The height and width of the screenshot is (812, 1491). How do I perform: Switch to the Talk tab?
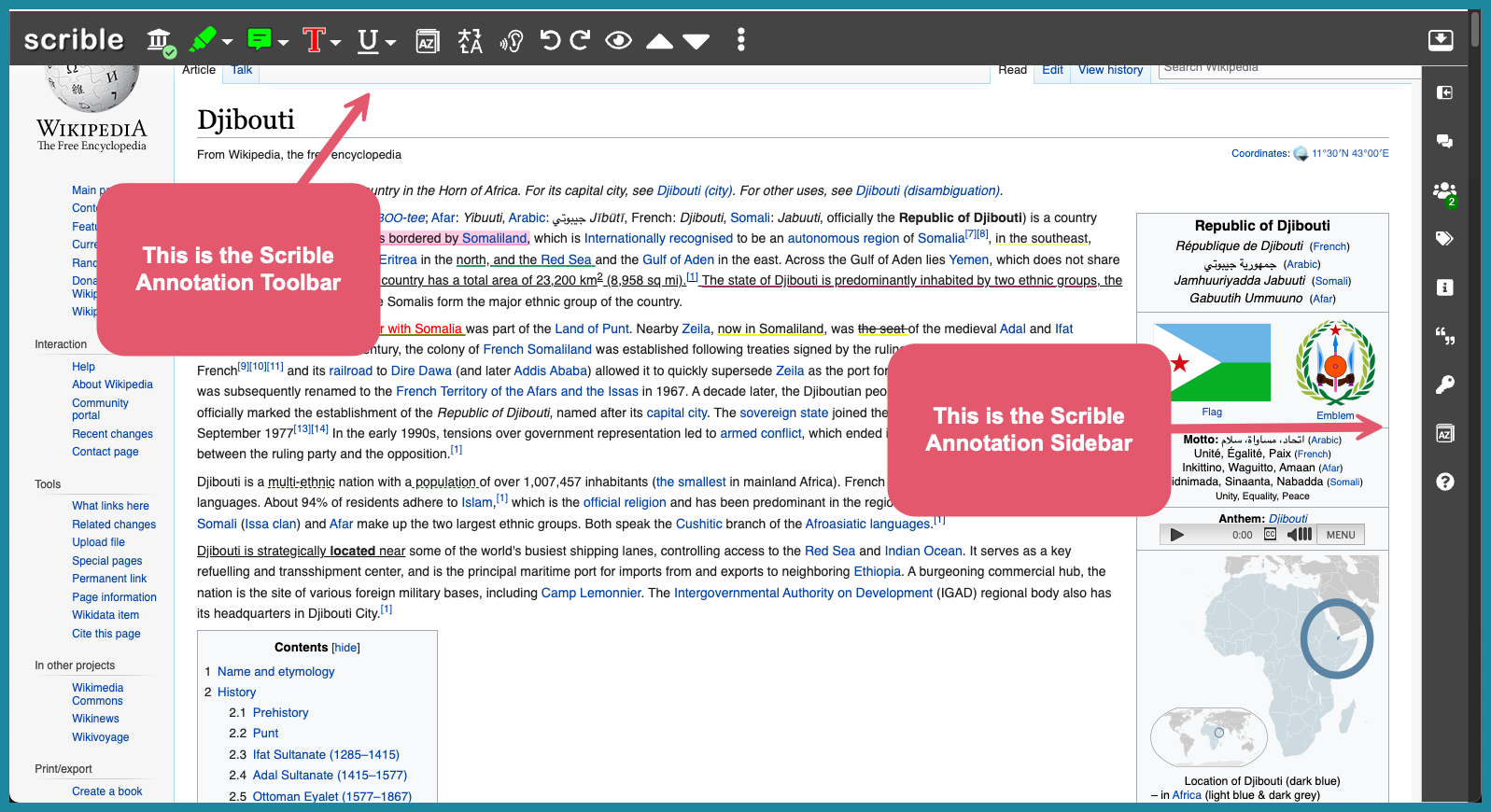[x=242, y=70]
